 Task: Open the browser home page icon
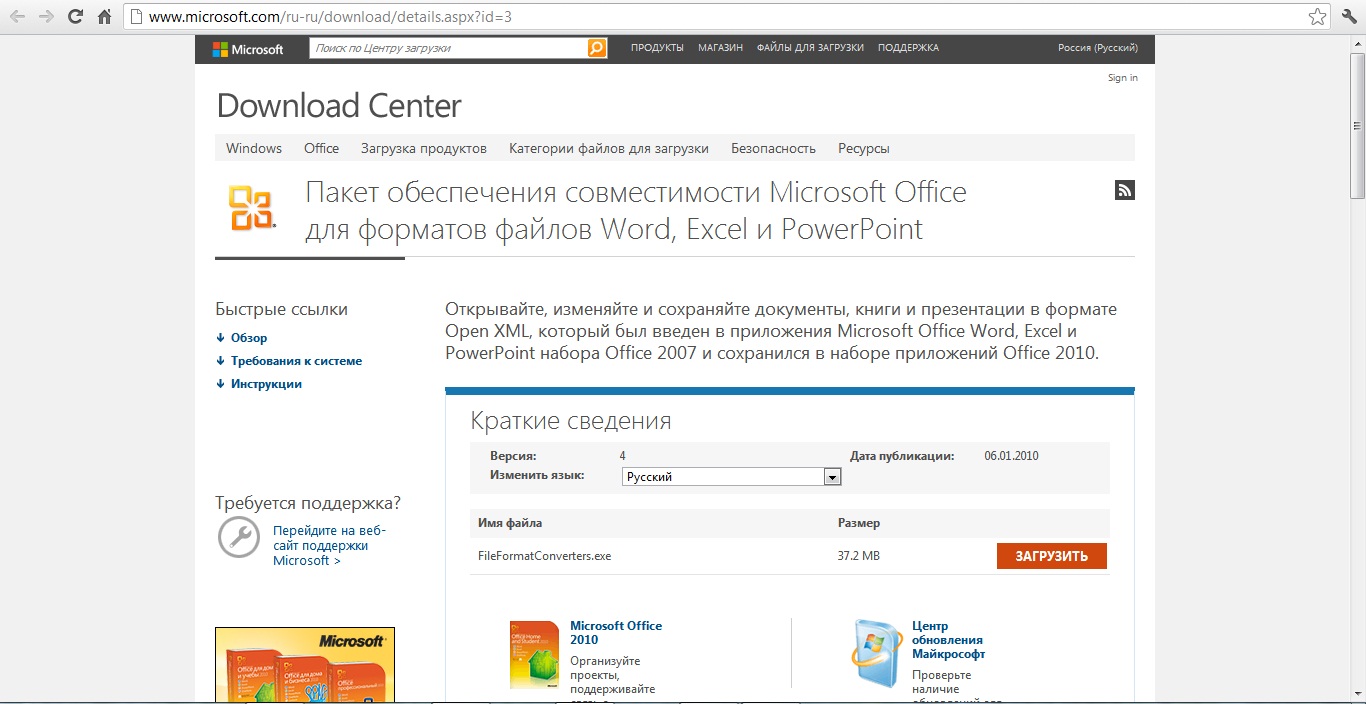[x=104, y=17]
